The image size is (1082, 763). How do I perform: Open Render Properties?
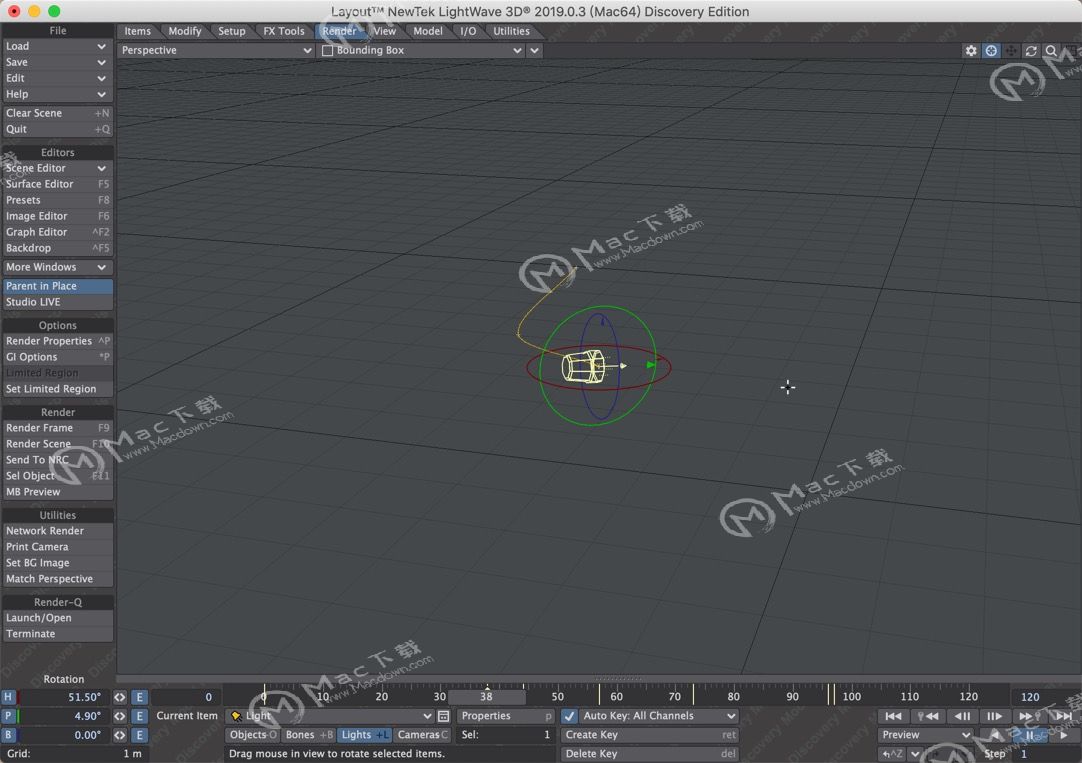coord(57,341)
